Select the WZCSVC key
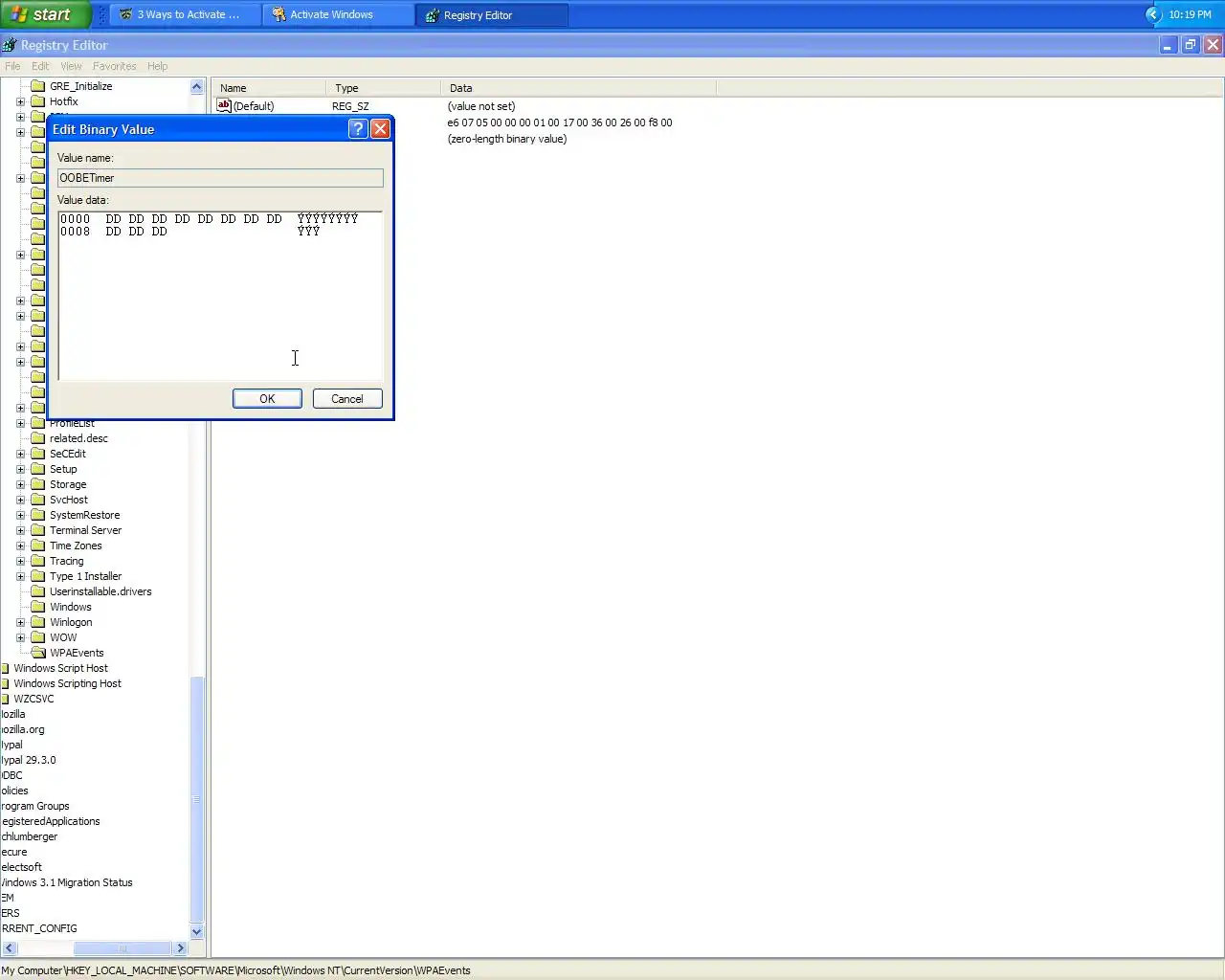The width and height of the screenshot is (1225, 980). point(33,699)
